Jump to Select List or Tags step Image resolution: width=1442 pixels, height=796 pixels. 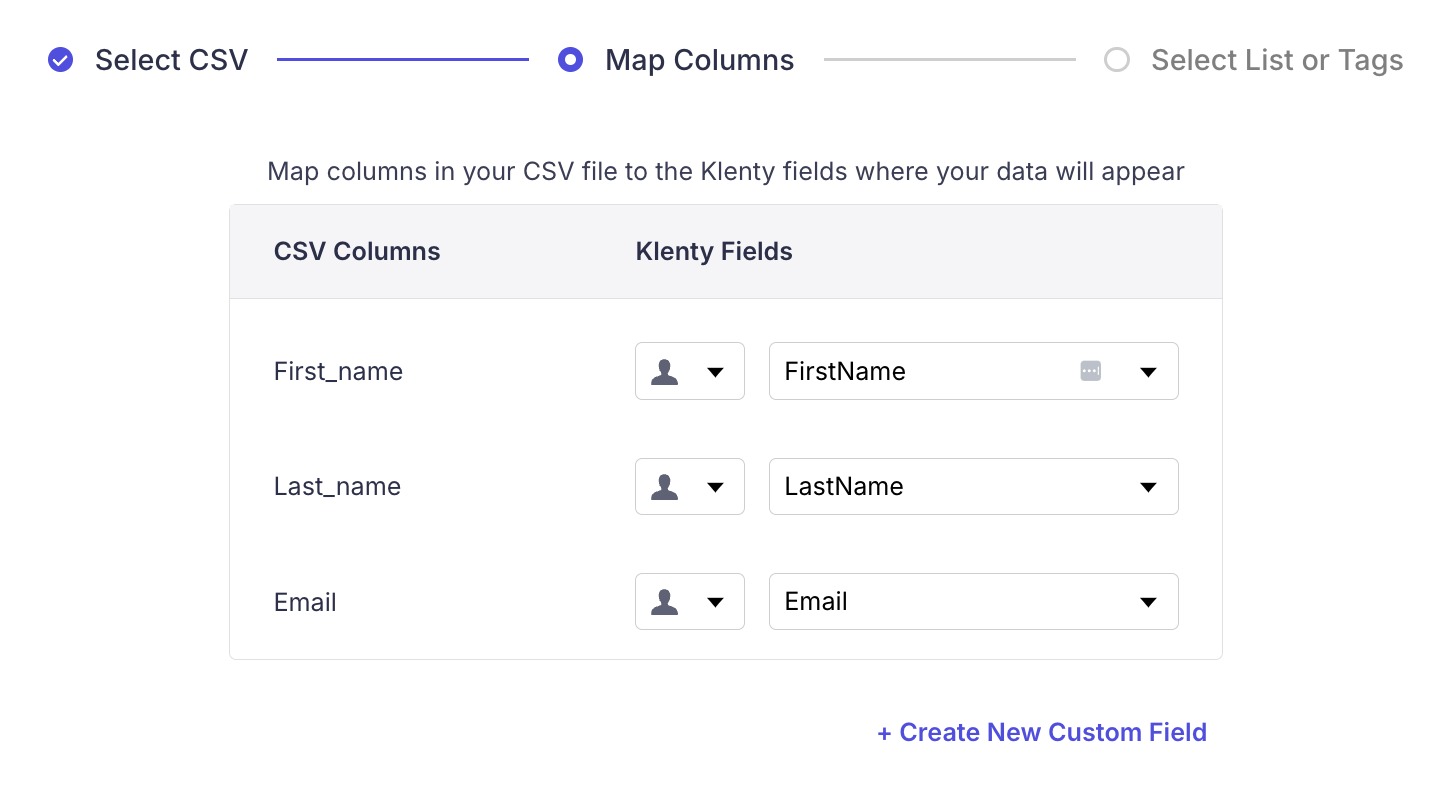click(x=1276, y=60)
